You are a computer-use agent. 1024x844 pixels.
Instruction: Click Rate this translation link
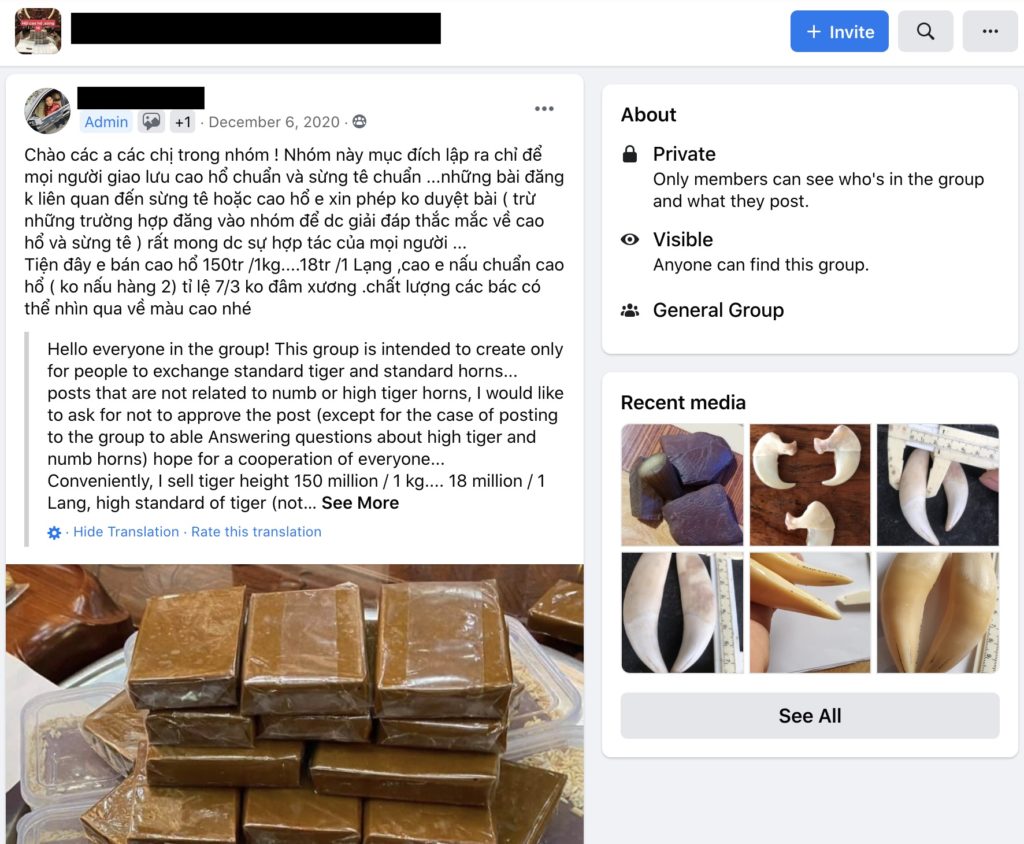[x=256, y=532]
